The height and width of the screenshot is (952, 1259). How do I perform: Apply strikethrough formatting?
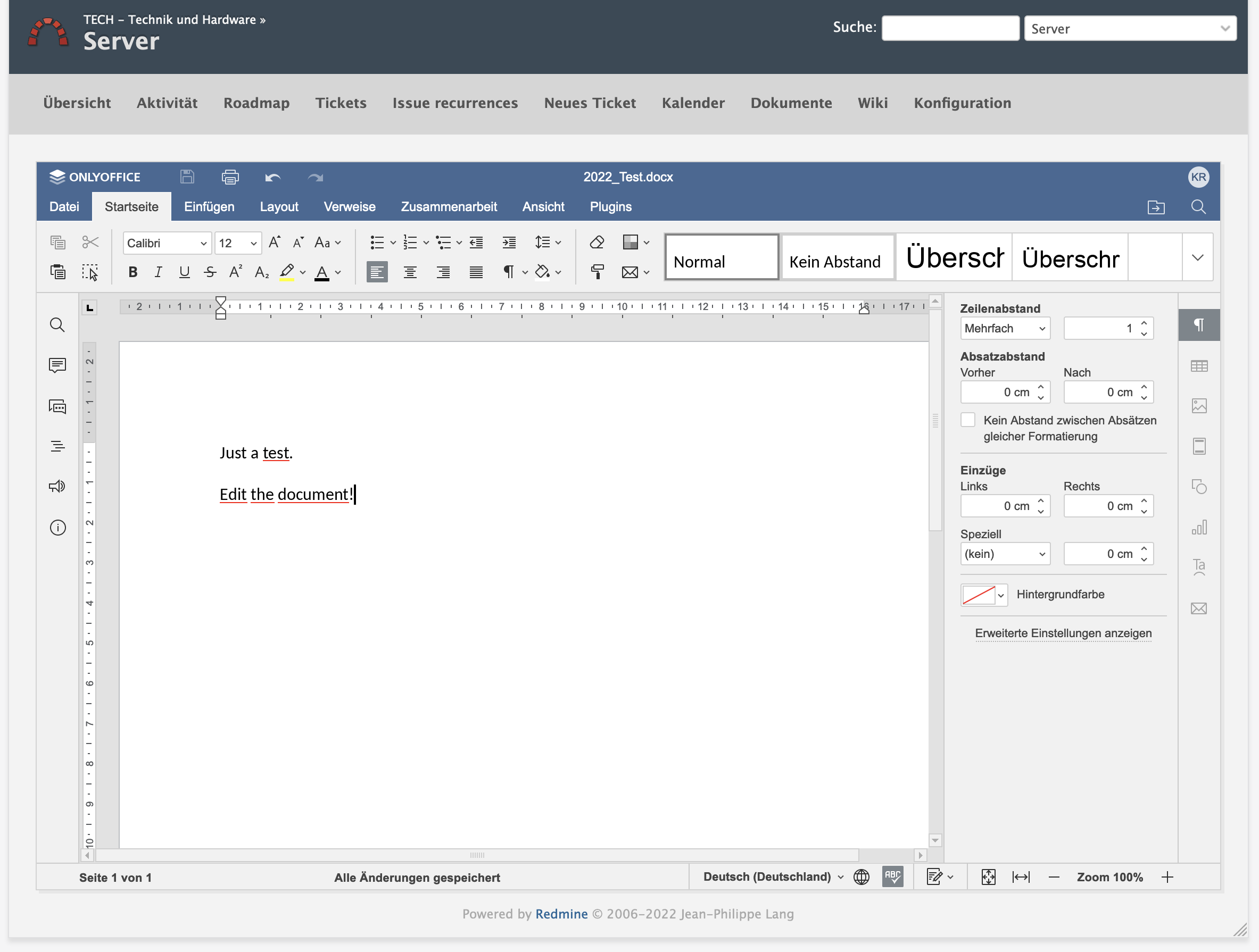pos(210,272)
